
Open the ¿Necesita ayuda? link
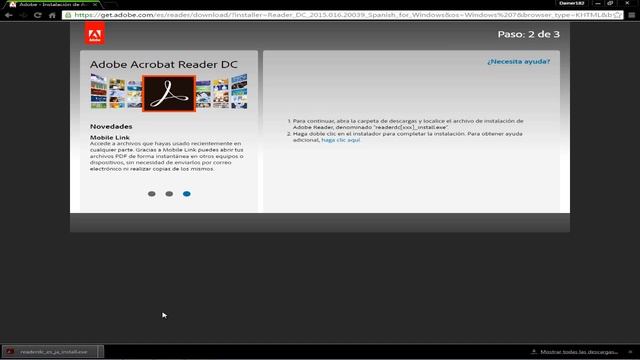click(x=518, y=62)
